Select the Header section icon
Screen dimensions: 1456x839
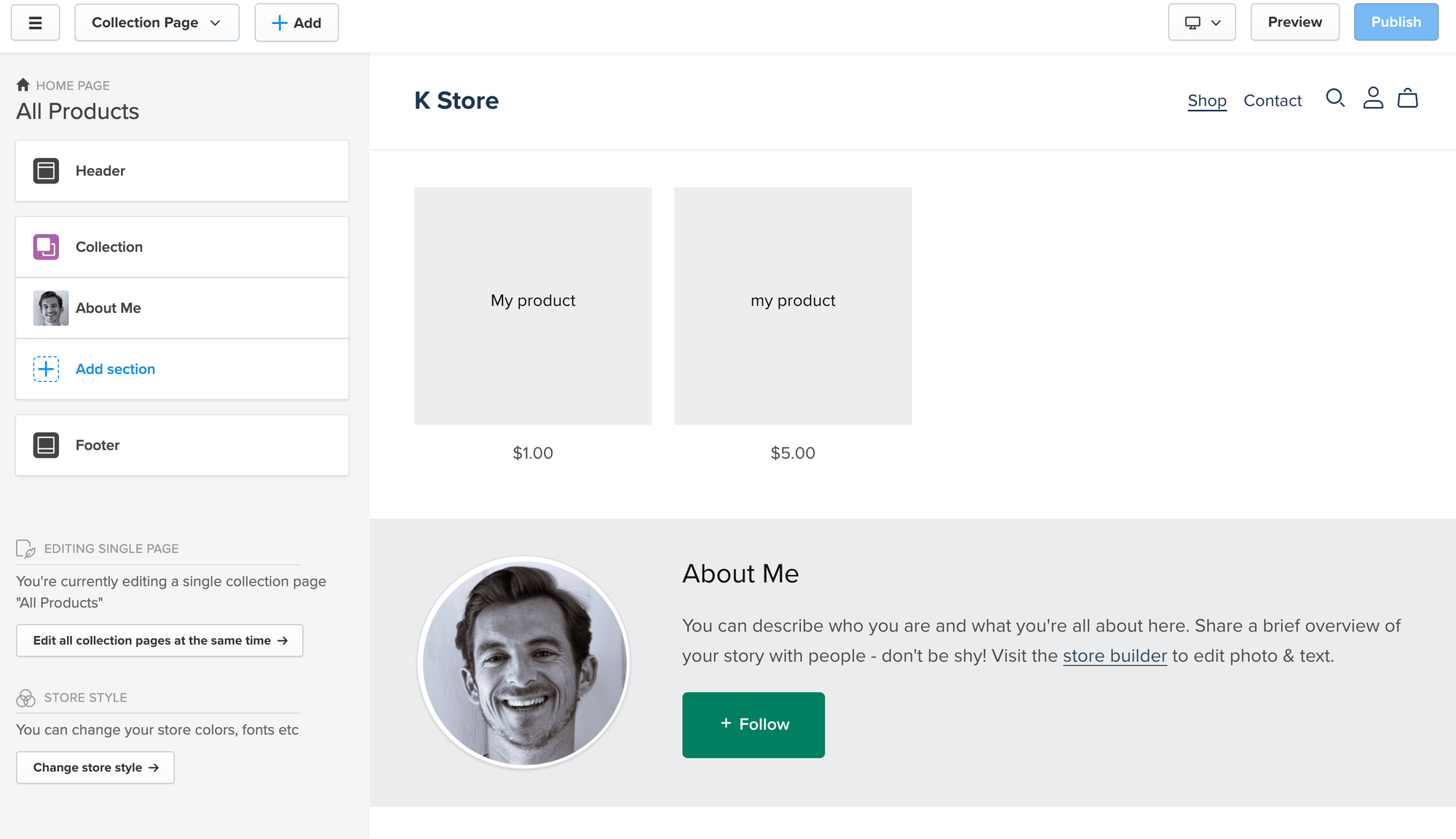click(46, 171)
